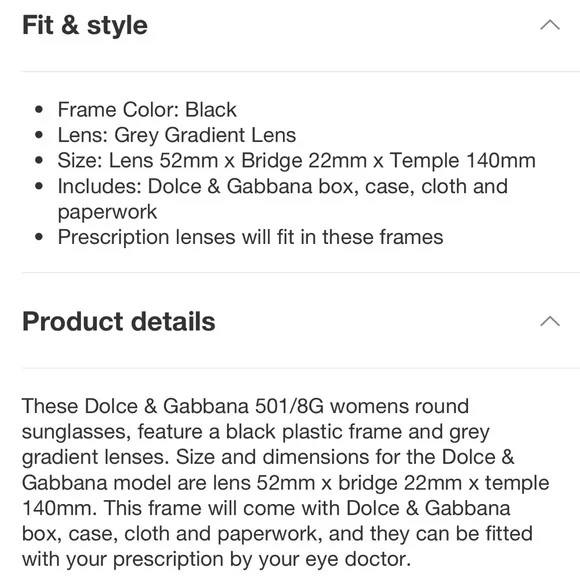Collapse the Product details section chevron

(x=550, y=321)
